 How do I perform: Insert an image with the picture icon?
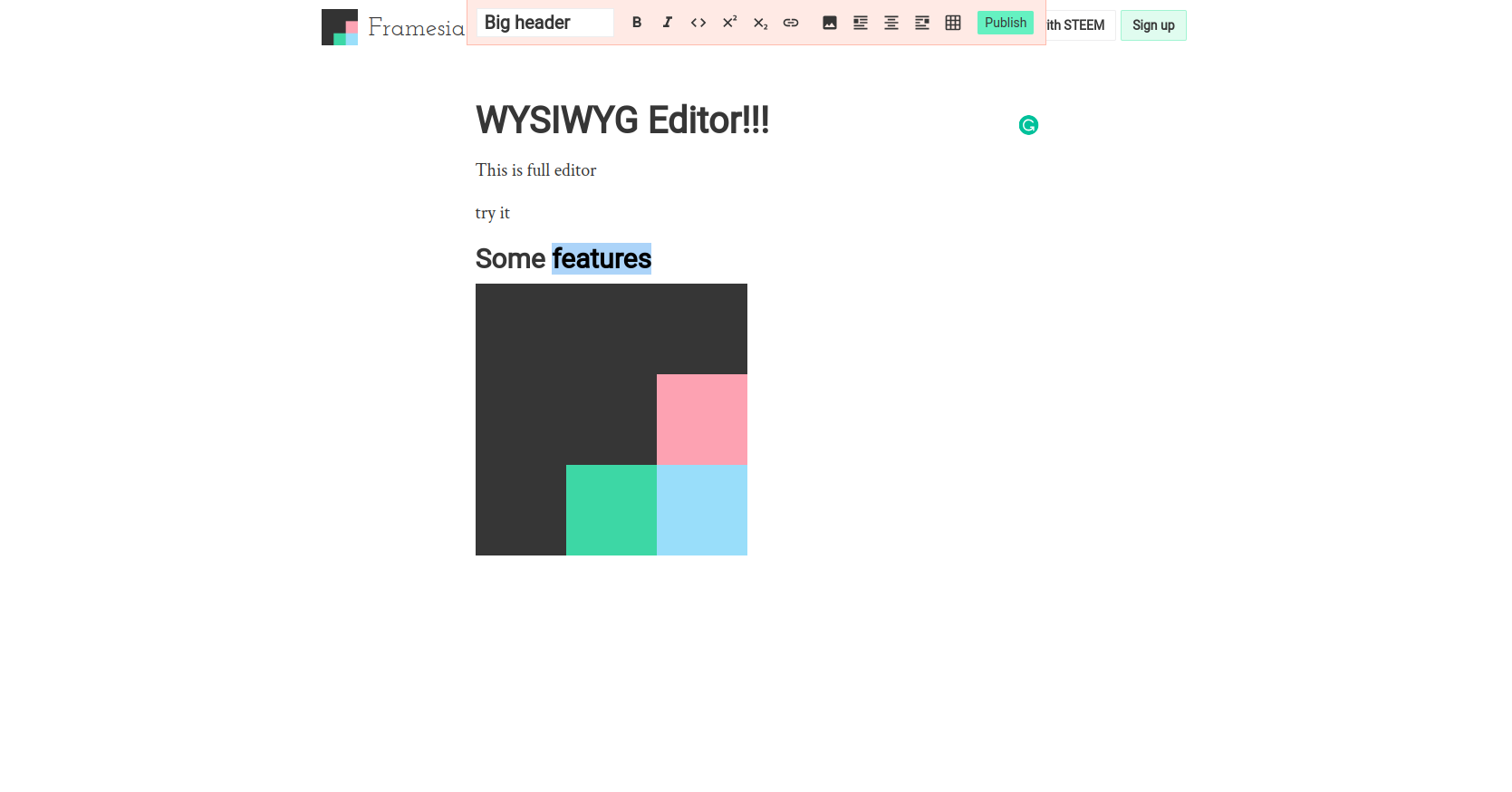(x=830, y=23)
